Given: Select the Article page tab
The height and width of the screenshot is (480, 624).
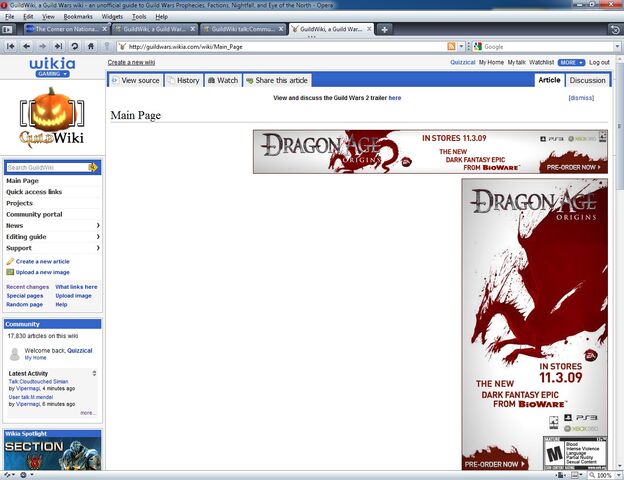Looking at the screenshot, I should (549, 80).
